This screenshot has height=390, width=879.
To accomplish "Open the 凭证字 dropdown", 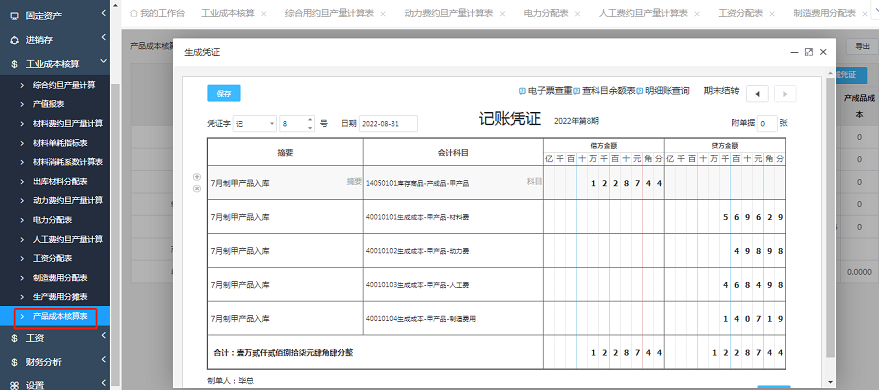I will (x=255, y=124).
